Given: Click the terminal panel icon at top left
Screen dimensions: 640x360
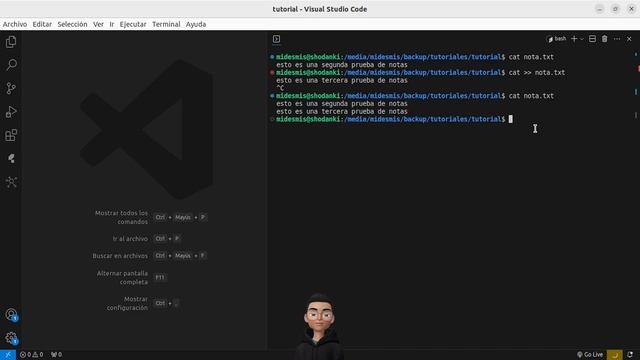Looking at the screenshot, I should pyautogui.click(x=276, y=39).
